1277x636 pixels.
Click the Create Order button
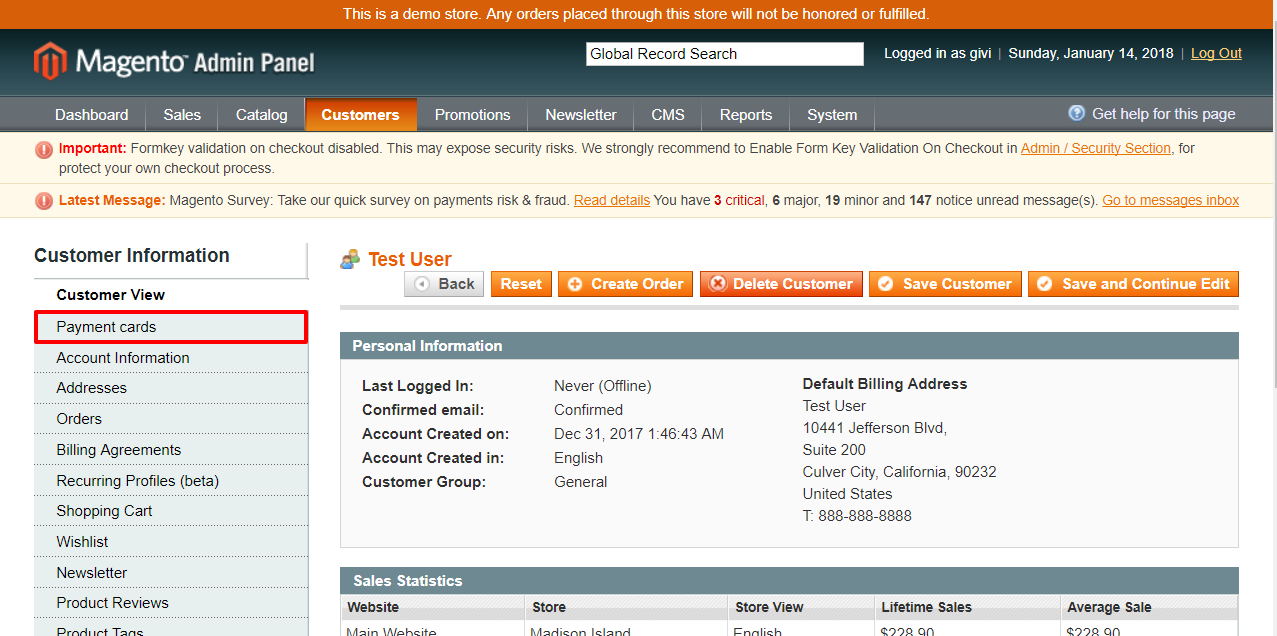(x=626, y=284)
